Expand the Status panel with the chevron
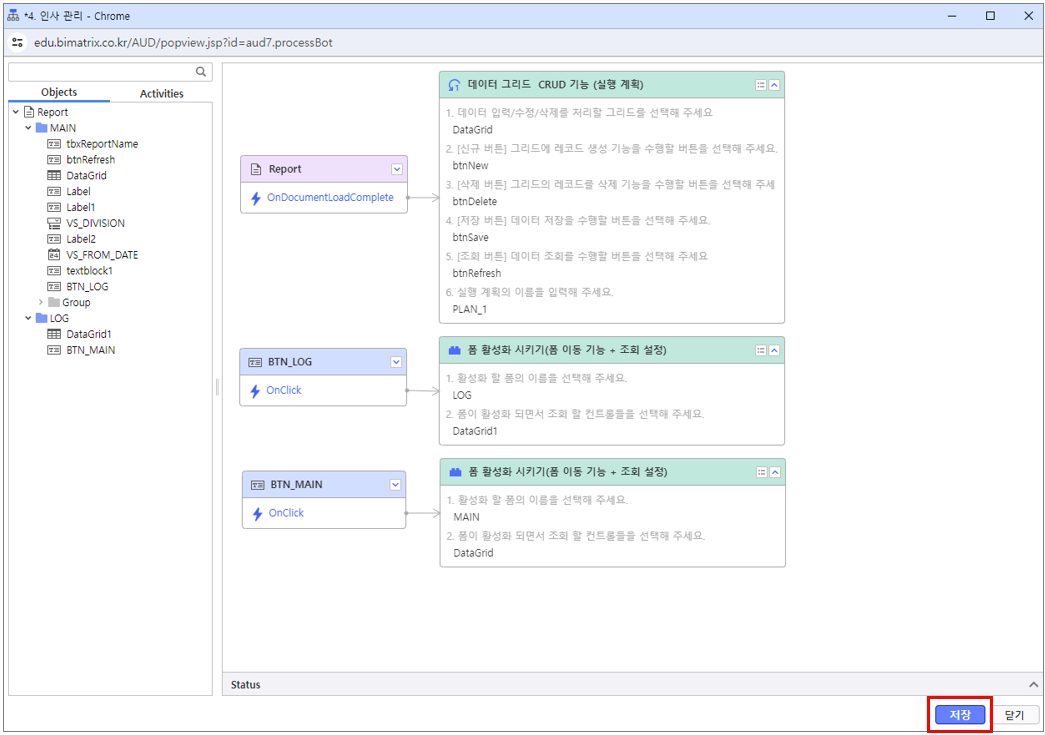 pyautogui.click(x=1033, y=685)
